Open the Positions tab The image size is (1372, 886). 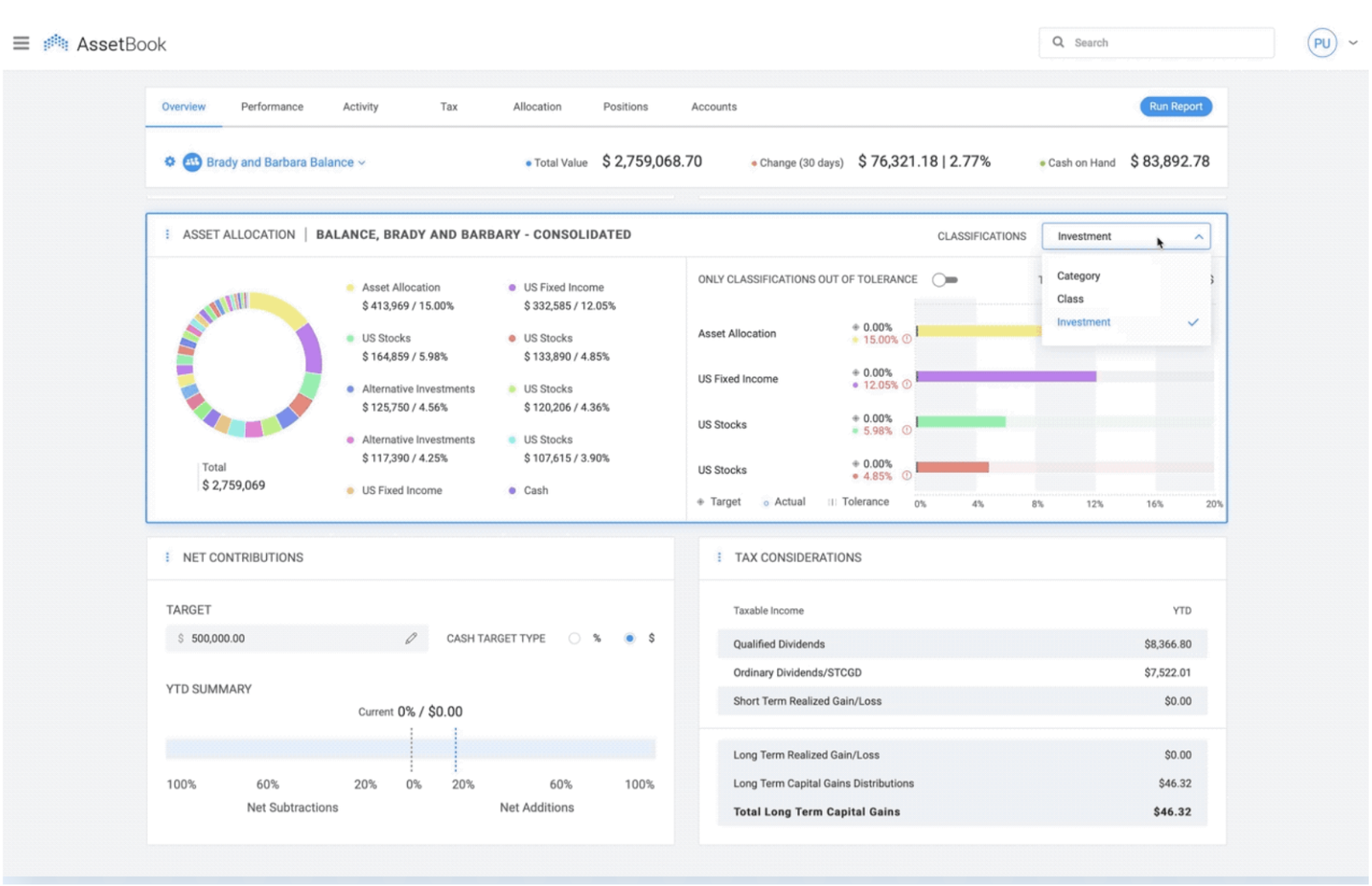point(626,107)
